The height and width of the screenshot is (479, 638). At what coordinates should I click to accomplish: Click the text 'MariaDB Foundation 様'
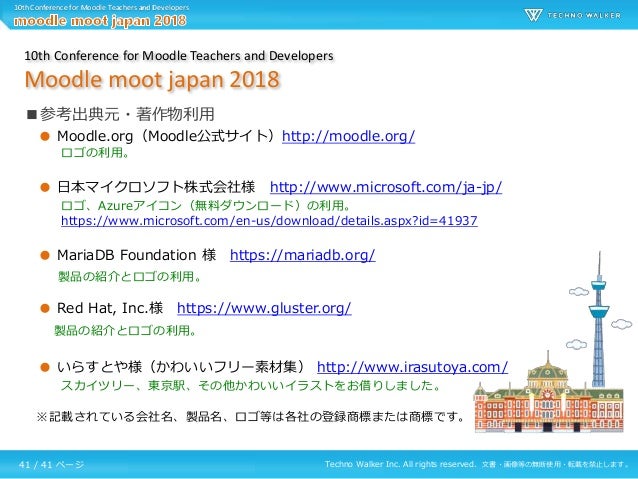(x=136, y=255)
